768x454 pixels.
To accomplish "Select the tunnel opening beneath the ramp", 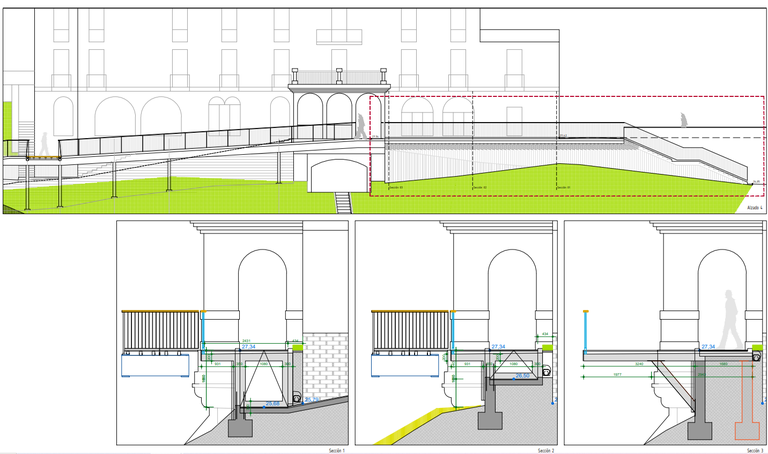I will 334,176.
